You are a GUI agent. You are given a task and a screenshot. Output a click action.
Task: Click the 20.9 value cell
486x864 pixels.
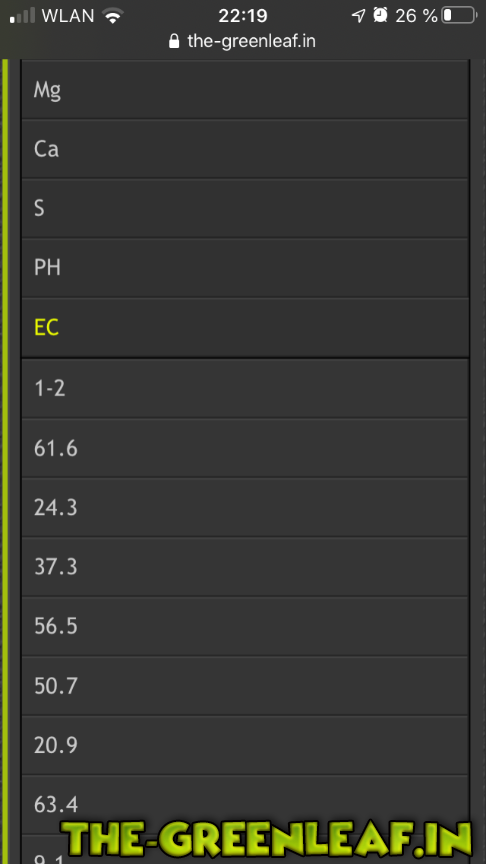pyautogui.click(x=245, y=746)
